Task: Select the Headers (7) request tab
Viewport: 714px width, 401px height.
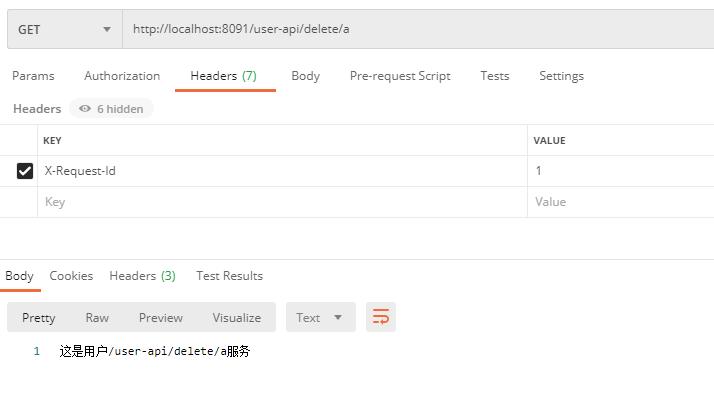Action: pos(224,76)
